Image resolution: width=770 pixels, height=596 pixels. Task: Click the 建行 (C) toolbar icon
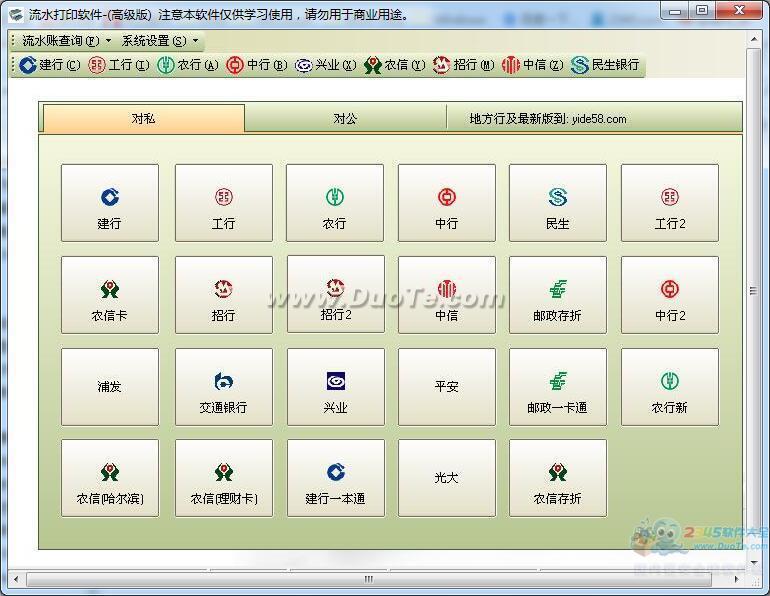click(50, 65)
